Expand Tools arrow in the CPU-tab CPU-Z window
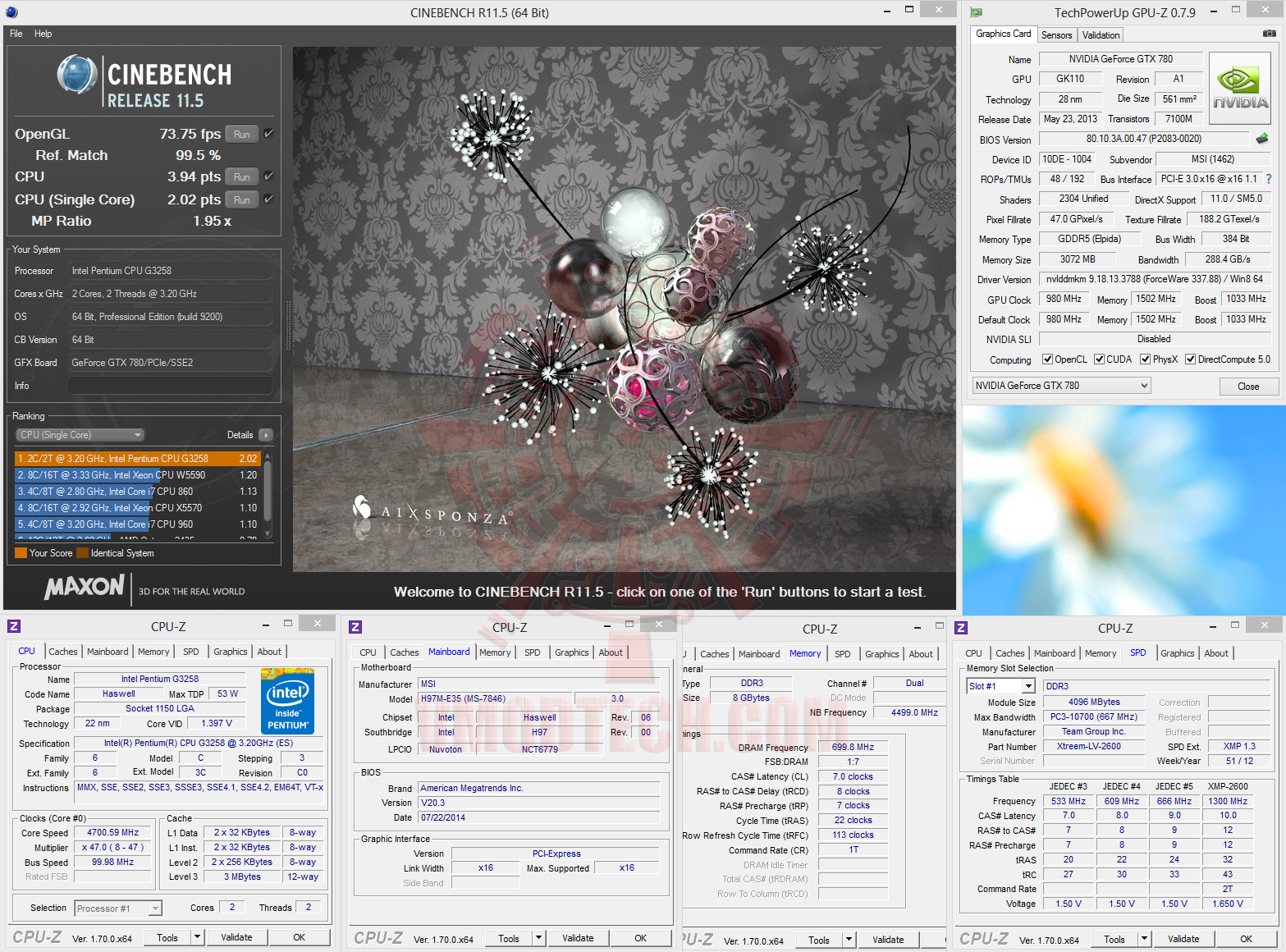 [x=197, y=937]
